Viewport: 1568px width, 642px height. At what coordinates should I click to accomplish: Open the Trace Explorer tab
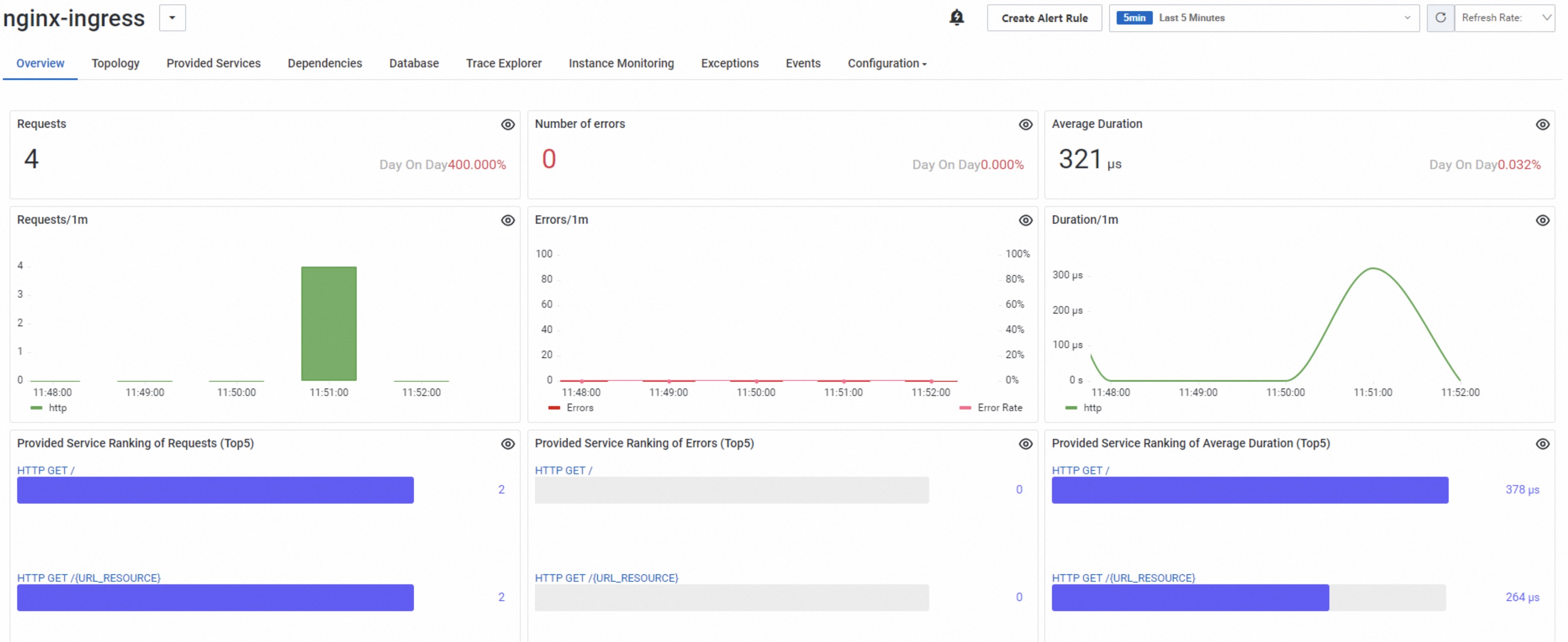(504, 63)
